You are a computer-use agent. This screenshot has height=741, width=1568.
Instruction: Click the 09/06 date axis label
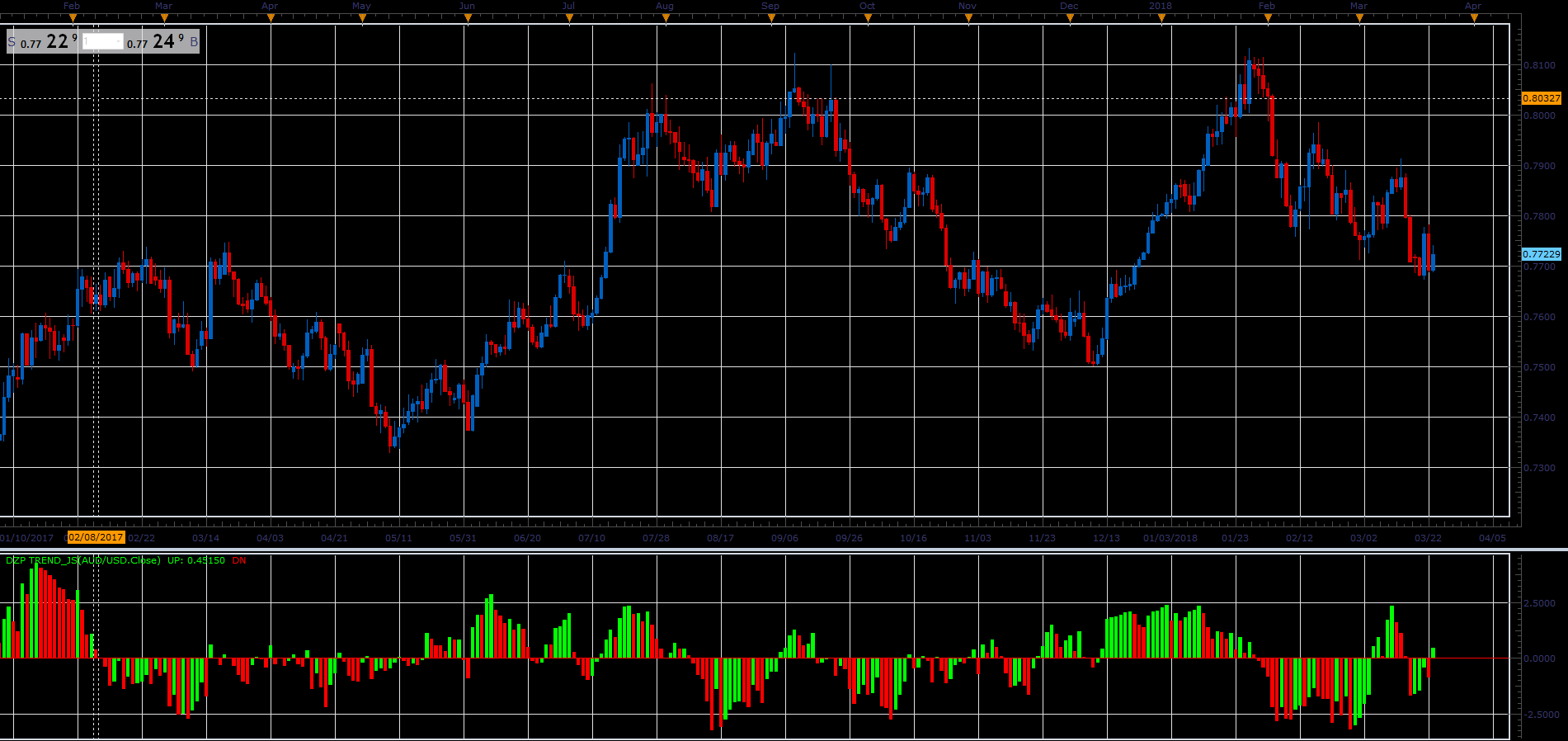pyautogui.click(x=785, y=538)
